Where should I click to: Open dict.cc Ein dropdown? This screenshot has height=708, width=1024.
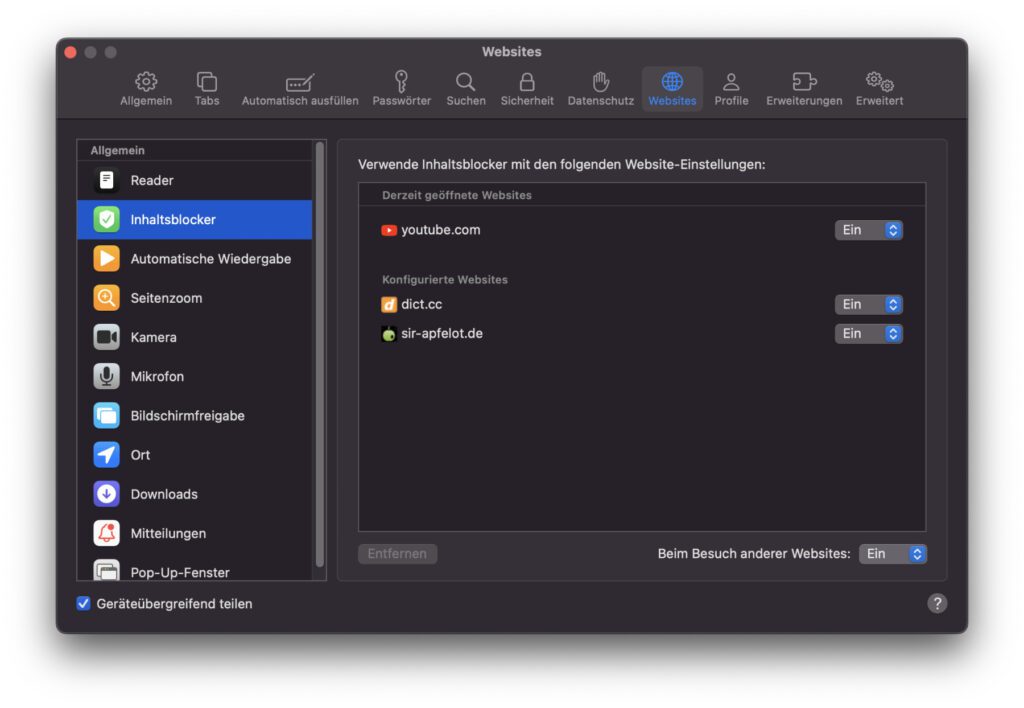point(868,304)
